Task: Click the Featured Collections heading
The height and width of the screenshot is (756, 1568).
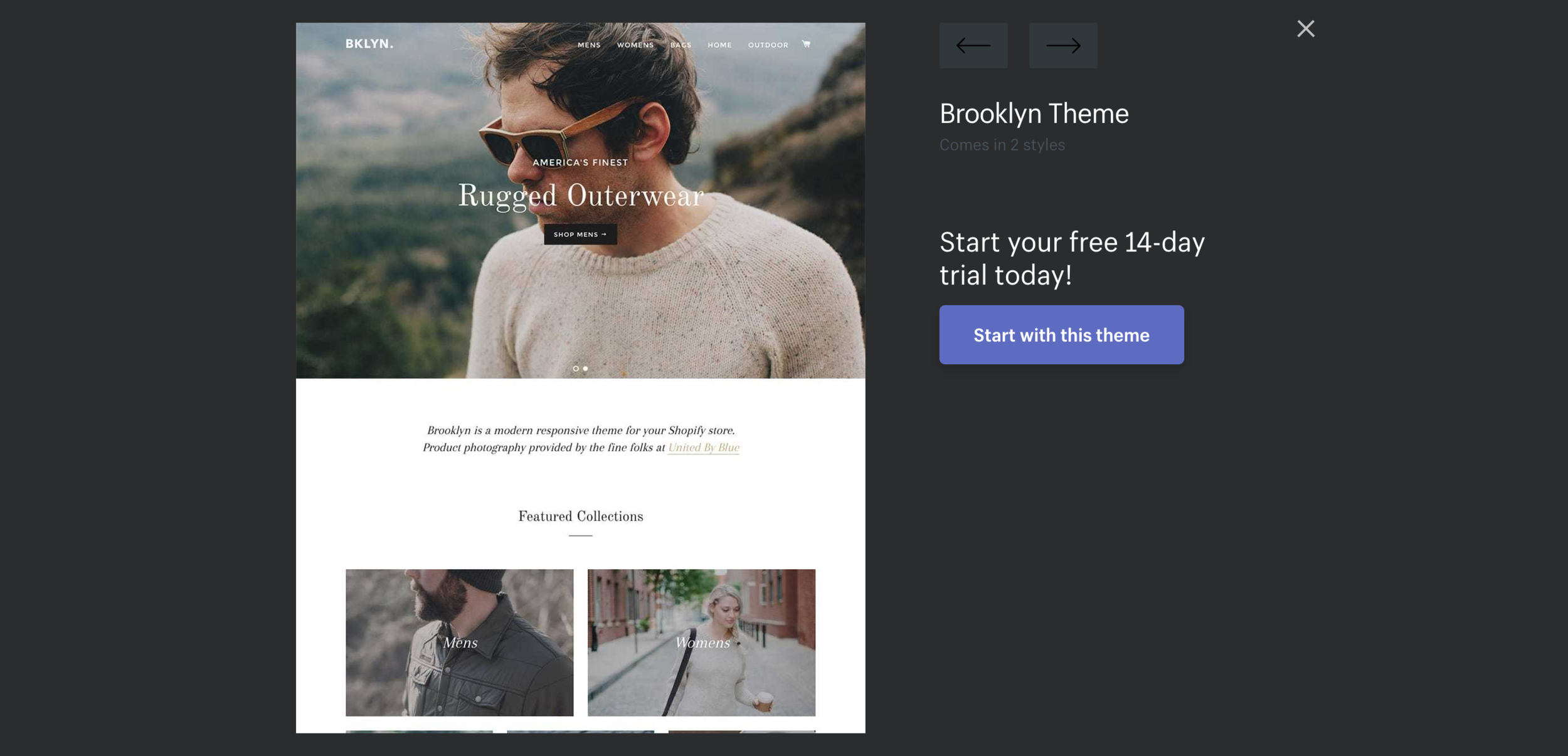Action: pyautogui.click(x=581, y=516)
